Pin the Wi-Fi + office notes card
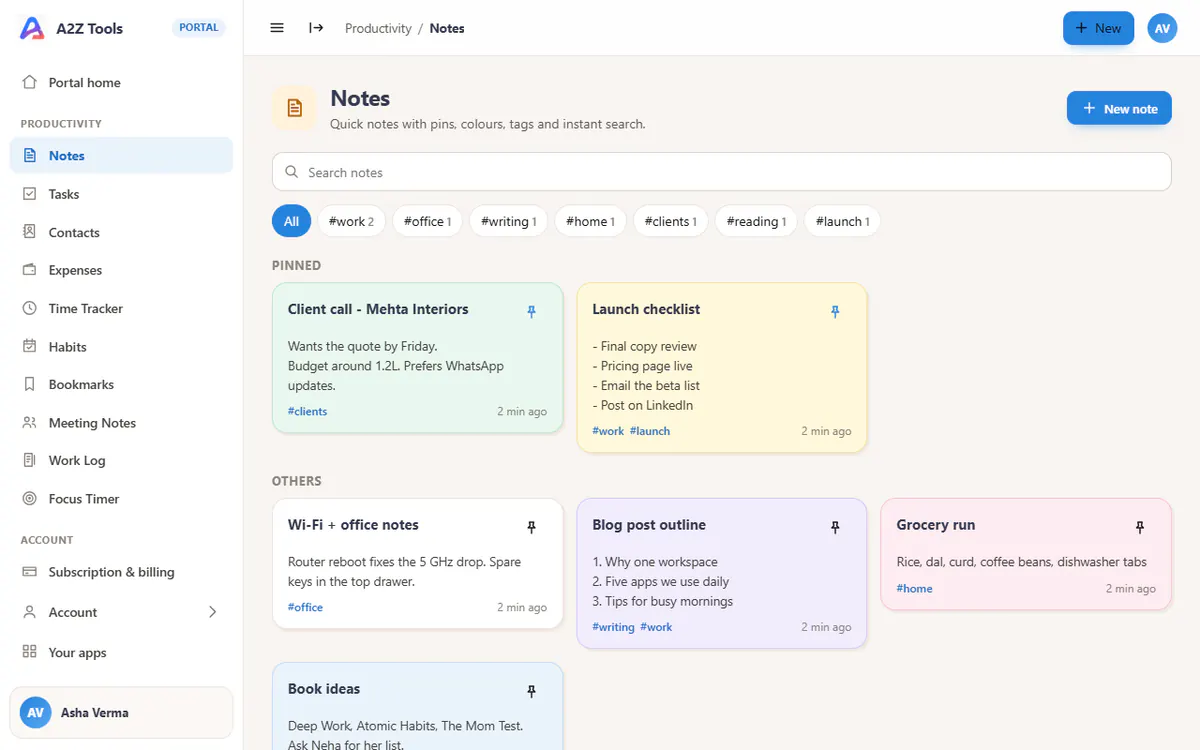1200x750 pixels. (x=531, y=527)
